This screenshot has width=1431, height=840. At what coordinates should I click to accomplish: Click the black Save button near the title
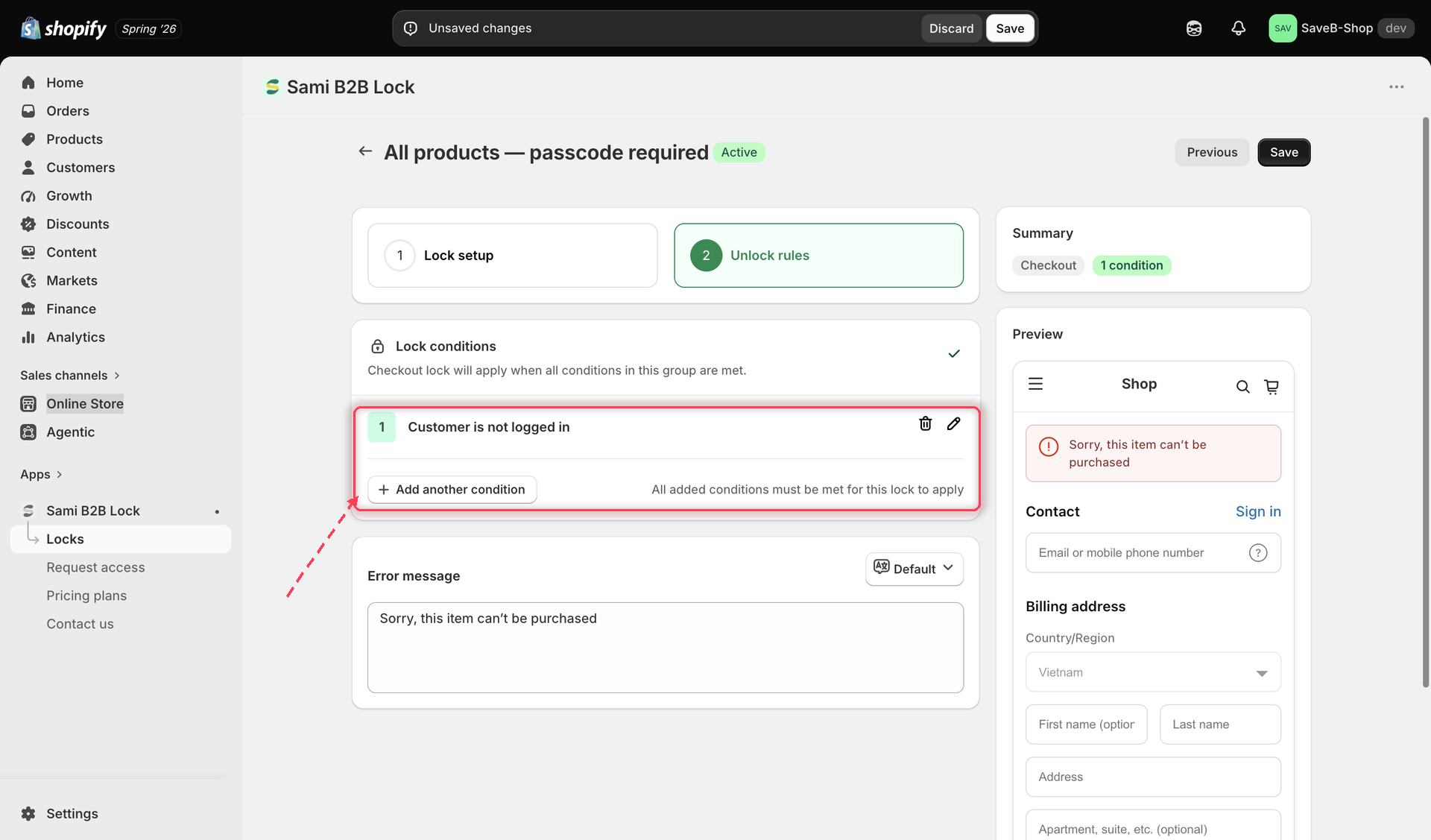point(1283,153)
